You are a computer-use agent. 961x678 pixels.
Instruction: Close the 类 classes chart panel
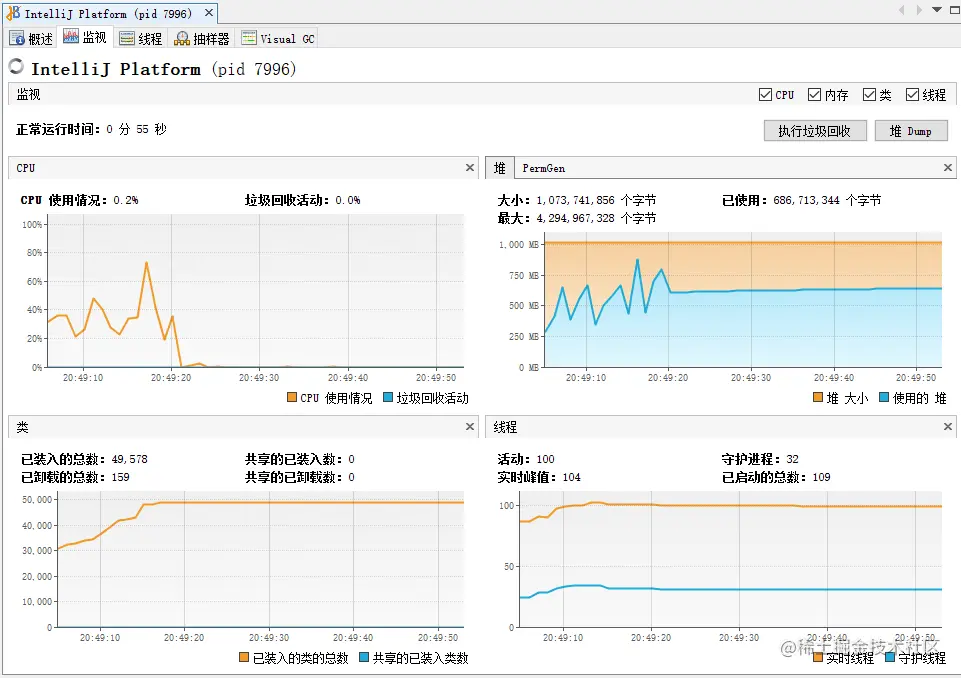point(470,427)
